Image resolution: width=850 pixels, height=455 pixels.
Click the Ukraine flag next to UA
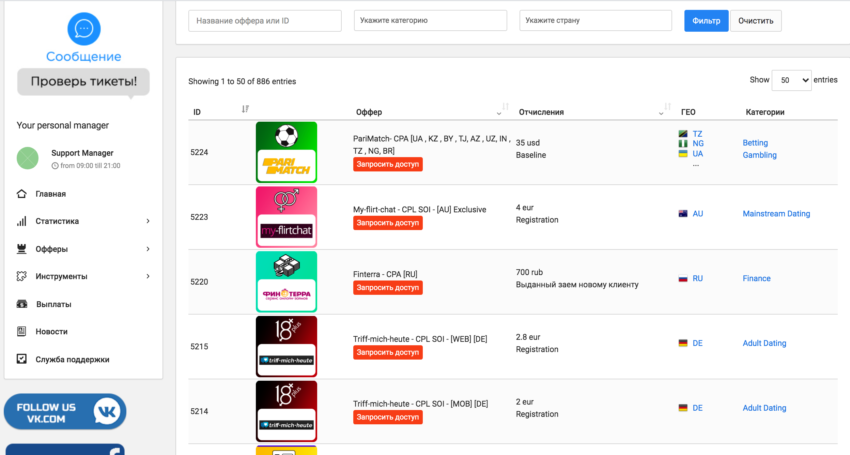683,153
